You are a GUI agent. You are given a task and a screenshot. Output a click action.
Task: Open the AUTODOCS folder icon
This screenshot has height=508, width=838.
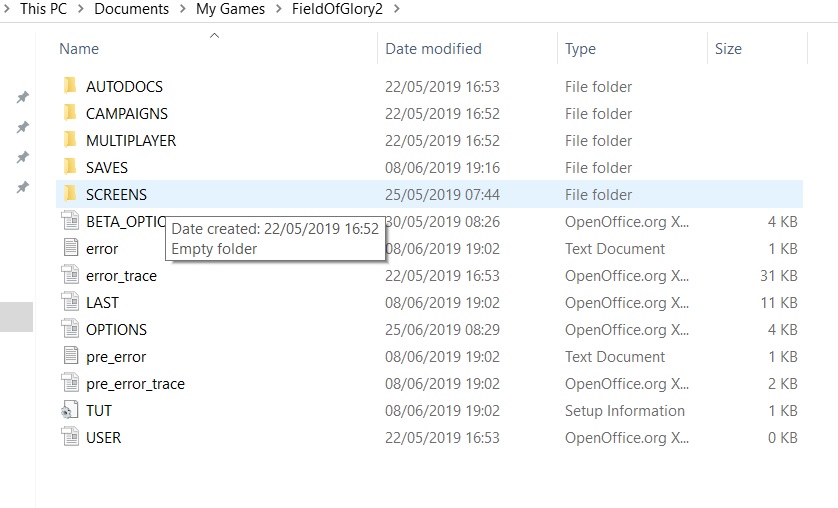pyautogui.click(x=69, y=86)
